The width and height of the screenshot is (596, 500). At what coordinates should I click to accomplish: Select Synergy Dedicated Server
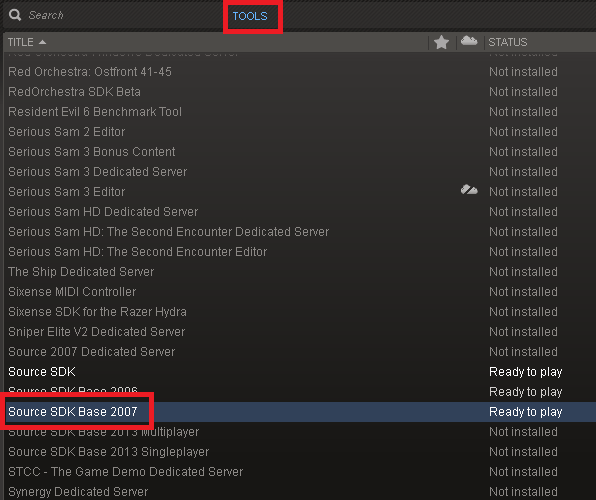click(x=78, y=492)
